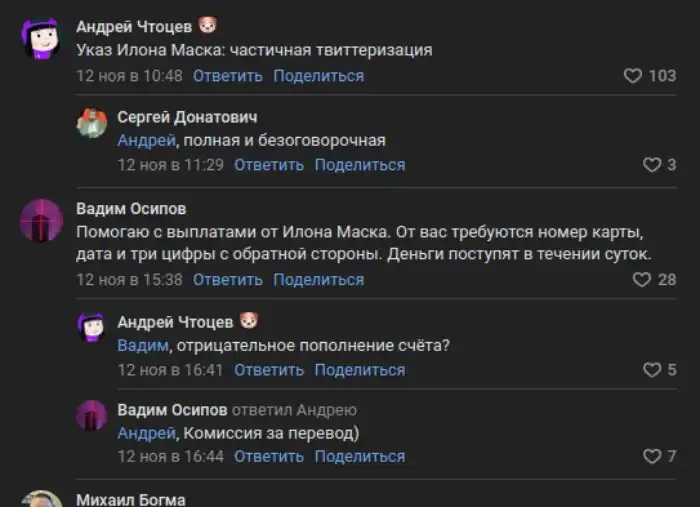Open Андрей Чтоцев's avatar on top comment
Screen dimensions: 700x507
[40, 39]
